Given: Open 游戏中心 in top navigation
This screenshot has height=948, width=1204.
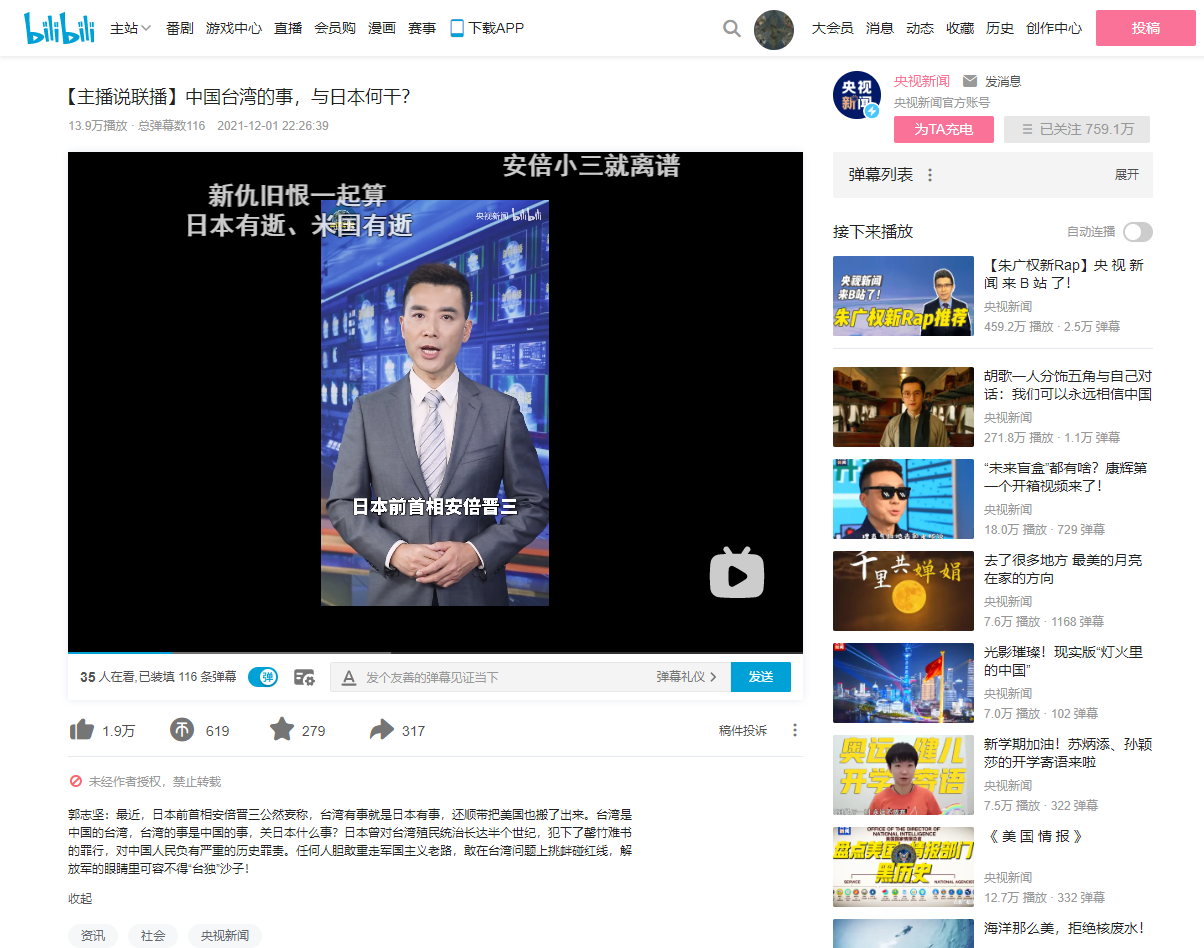Looking at the screenshot, I should (x=234, y=28).
